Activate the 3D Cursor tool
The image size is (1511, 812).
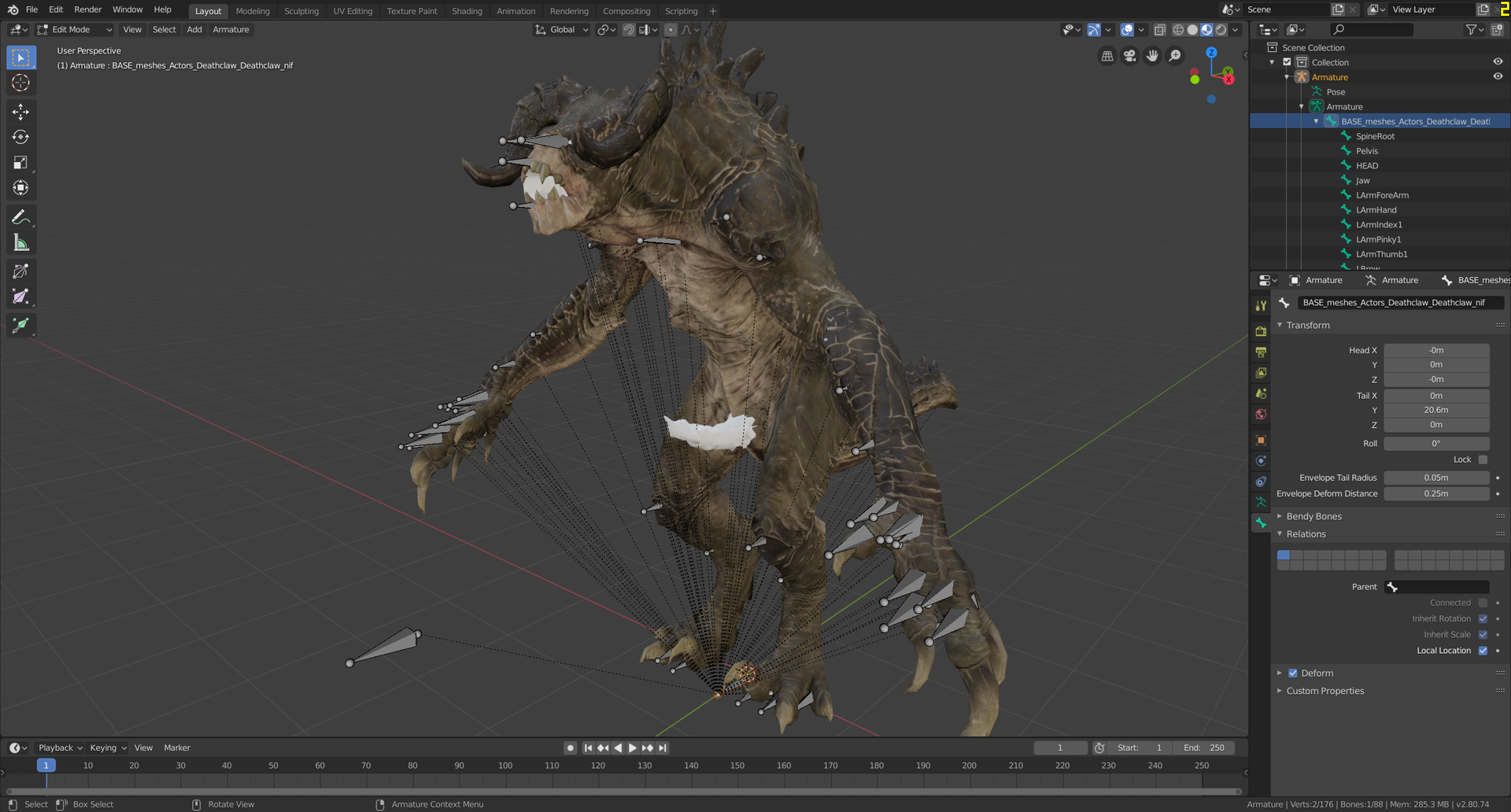click(x=21, y=83)
